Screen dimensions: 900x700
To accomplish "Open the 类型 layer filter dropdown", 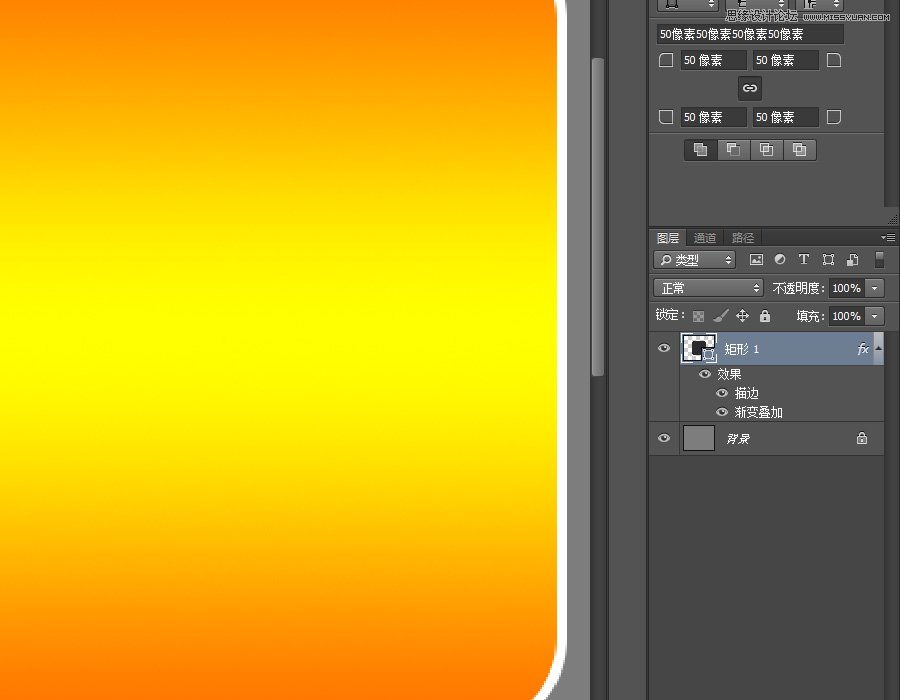I will click(695, 260).
